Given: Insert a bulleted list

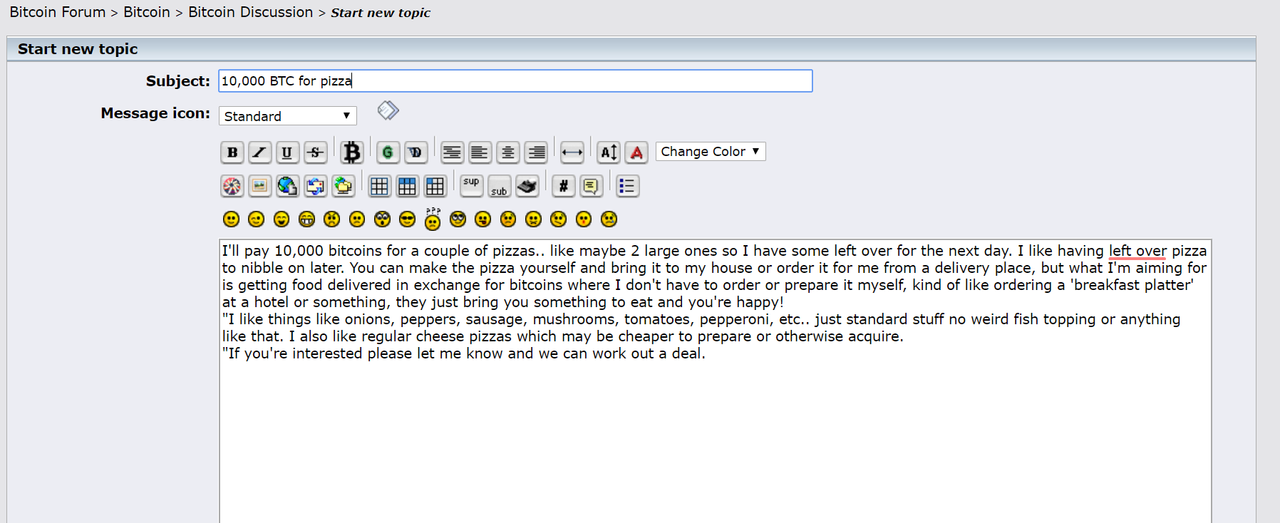Looking at the screenshot, I should tap(627, 185).
